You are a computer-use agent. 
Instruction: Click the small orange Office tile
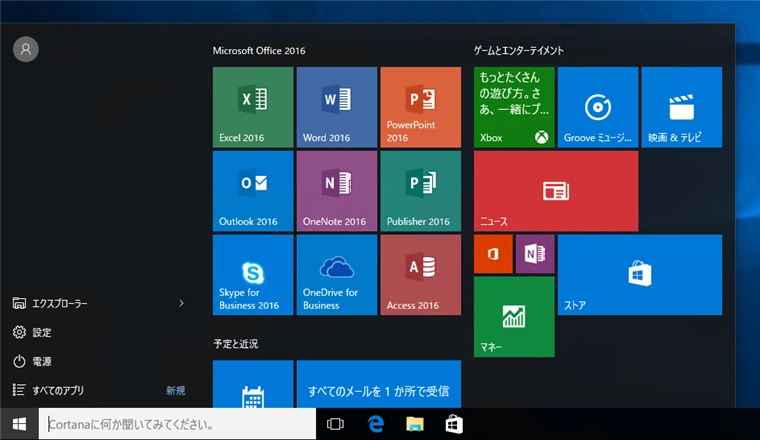pyautogui.click(x=493, y=254)
